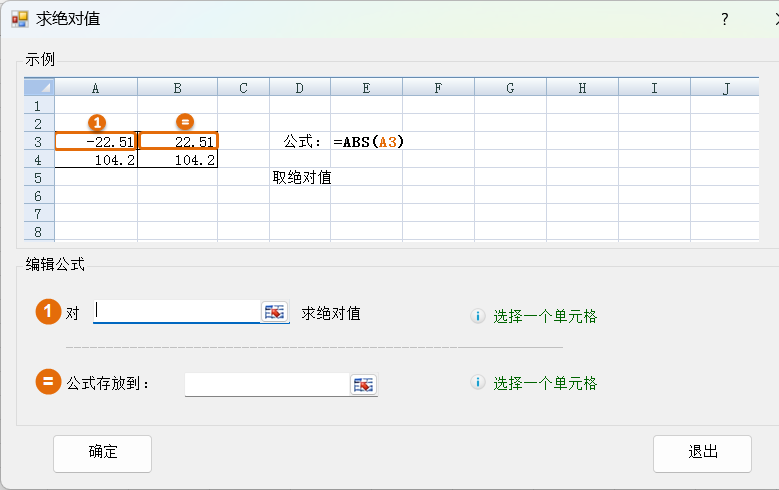Click the cell picker icon for 公式存放到
This screenshot has width=779, height=490.
(x=363, y=384)
